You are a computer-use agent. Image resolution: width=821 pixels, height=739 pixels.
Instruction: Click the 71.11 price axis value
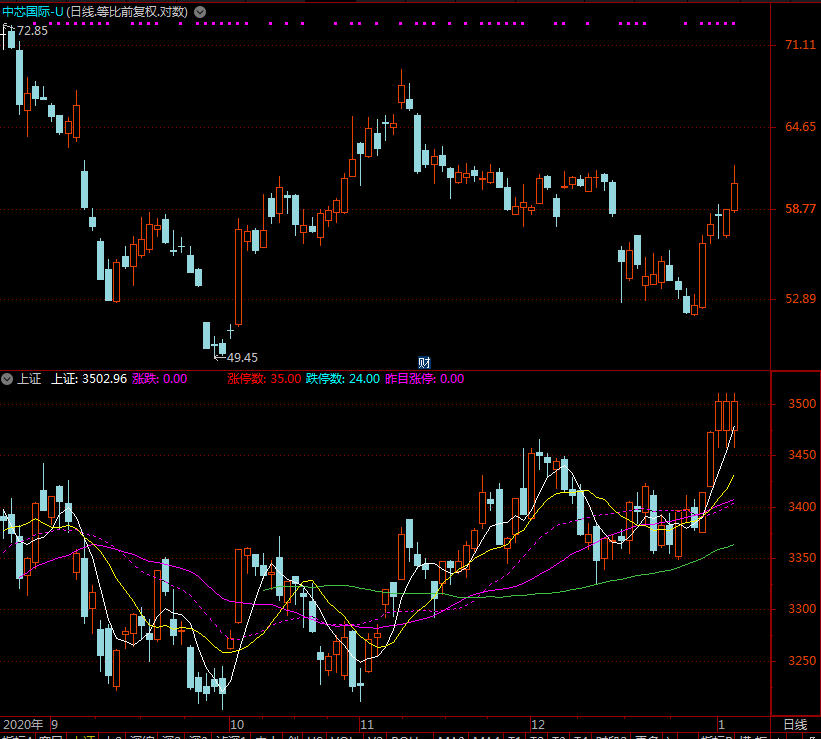800,45
